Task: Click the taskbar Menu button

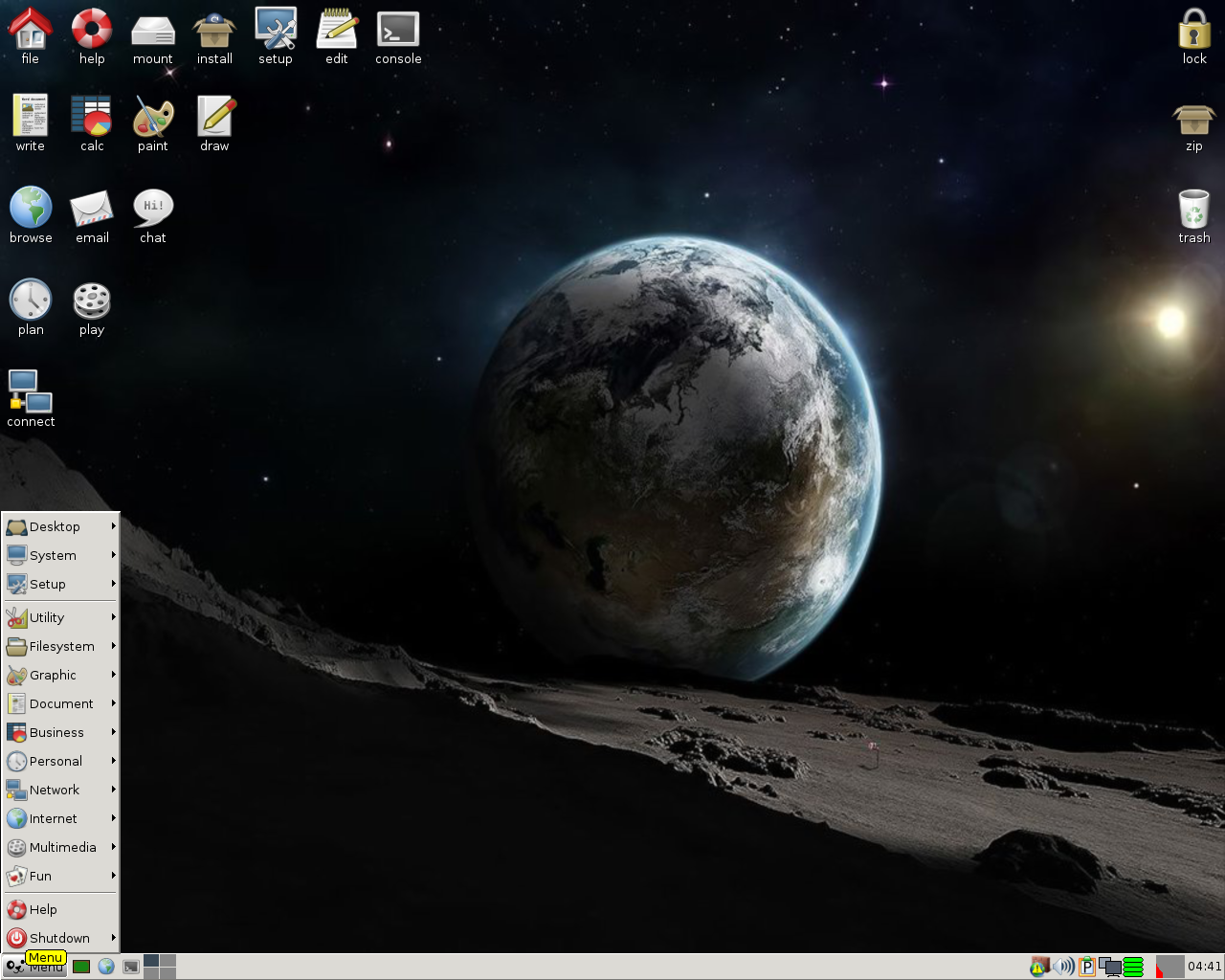Action: click(x=34, y=967)
